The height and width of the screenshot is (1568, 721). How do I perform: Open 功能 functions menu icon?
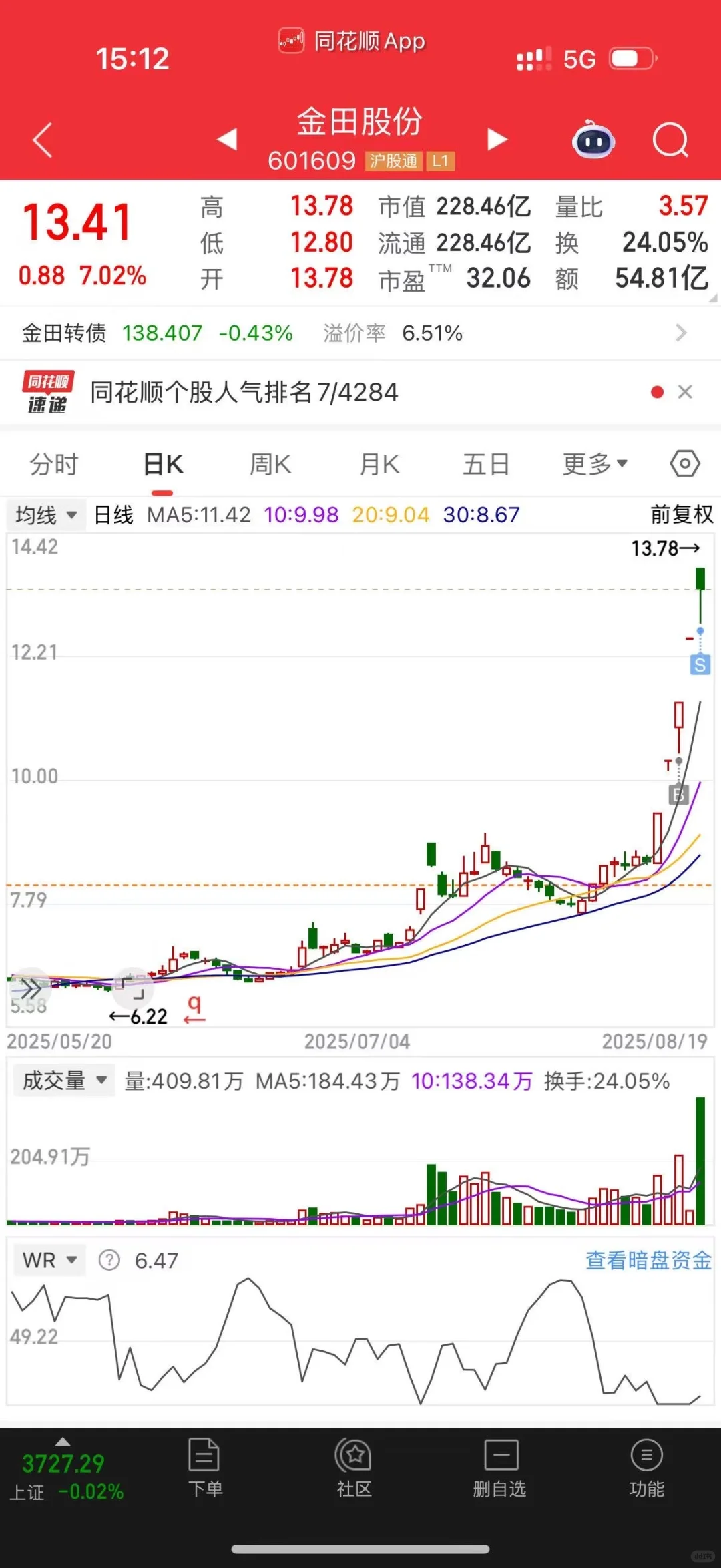pyautogui.click(x=646, y=1467)
